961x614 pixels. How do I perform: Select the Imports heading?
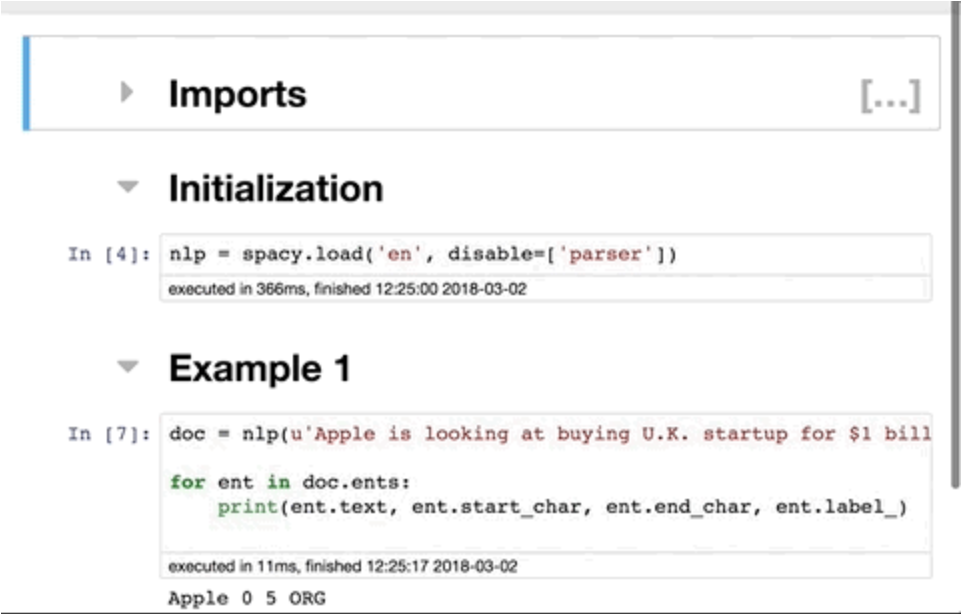[x=237, y=94]
